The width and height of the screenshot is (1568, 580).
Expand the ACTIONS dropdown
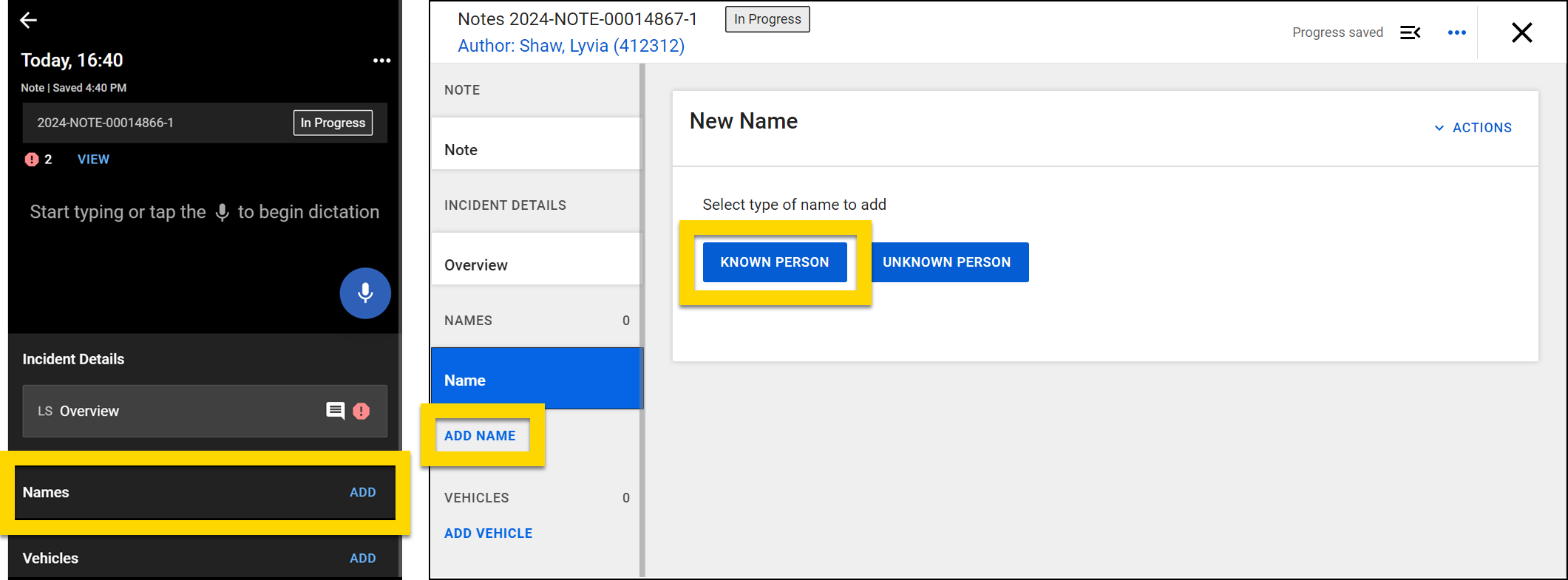[x=1473, y=128]
